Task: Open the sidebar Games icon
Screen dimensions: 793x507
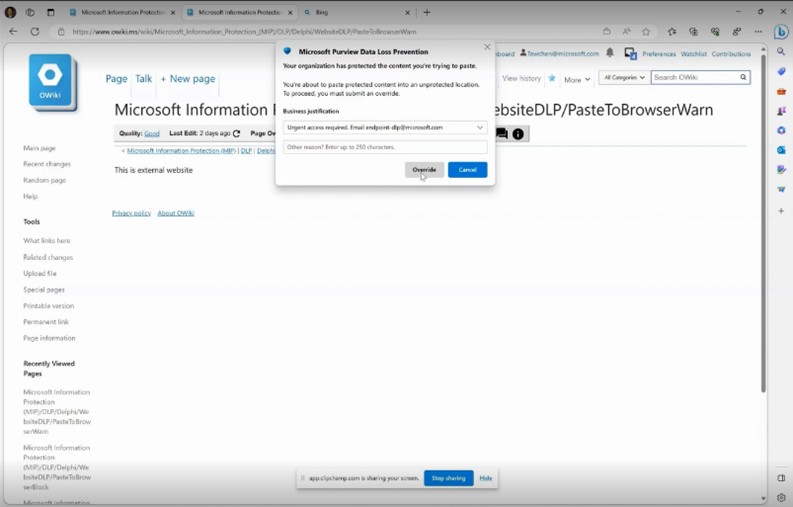Action: pyautogui.click(x=781, y=111)
